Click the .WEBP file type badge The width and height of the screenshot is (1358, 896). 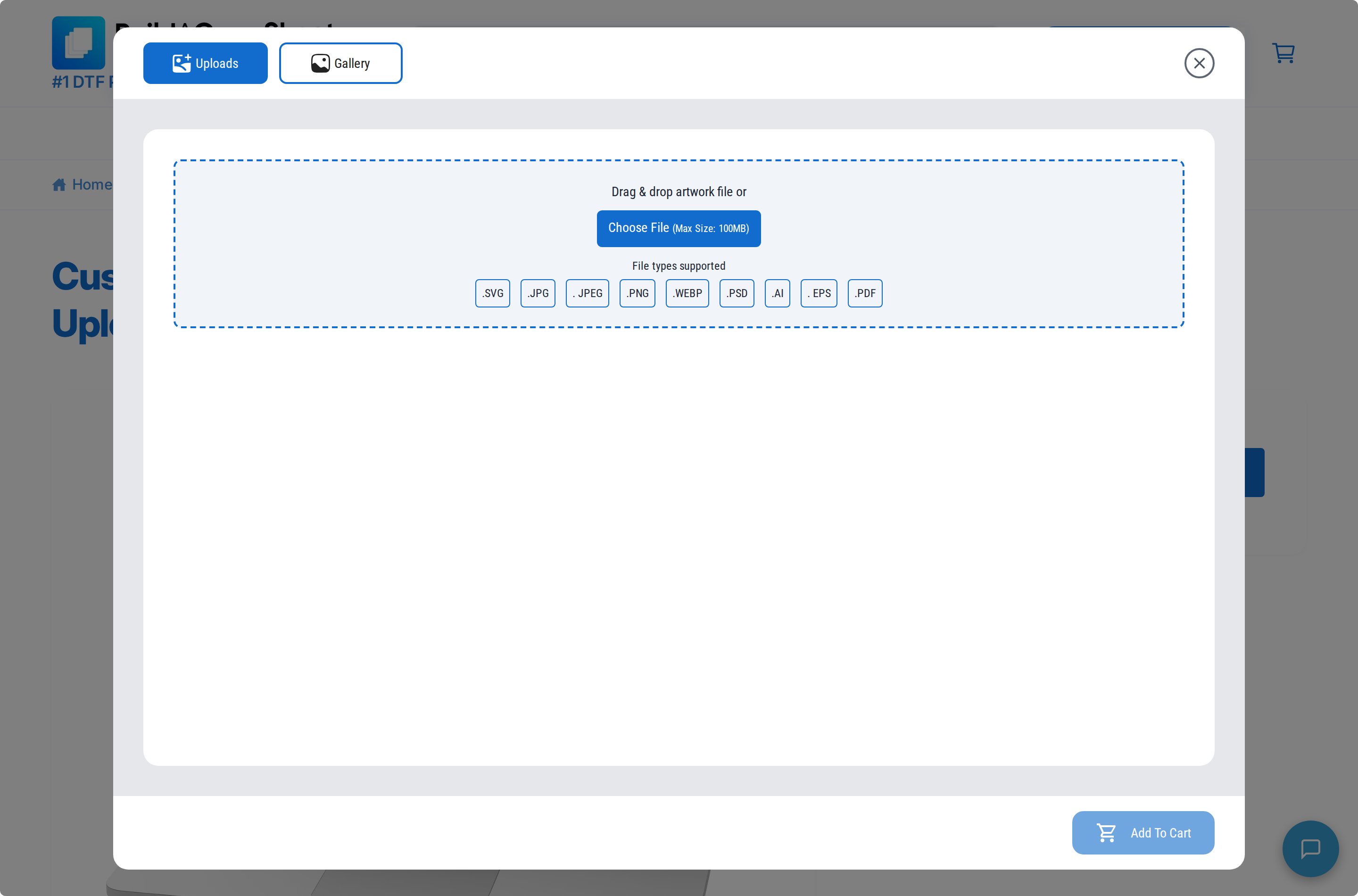[687, 293]
